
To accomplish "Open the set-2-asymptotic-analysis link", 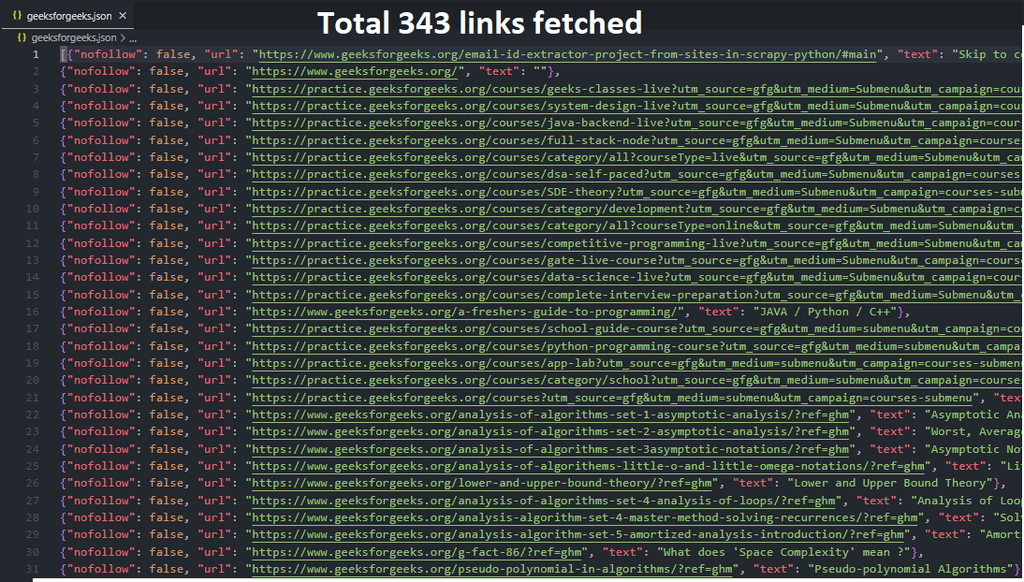I will (x=551, y=431).
